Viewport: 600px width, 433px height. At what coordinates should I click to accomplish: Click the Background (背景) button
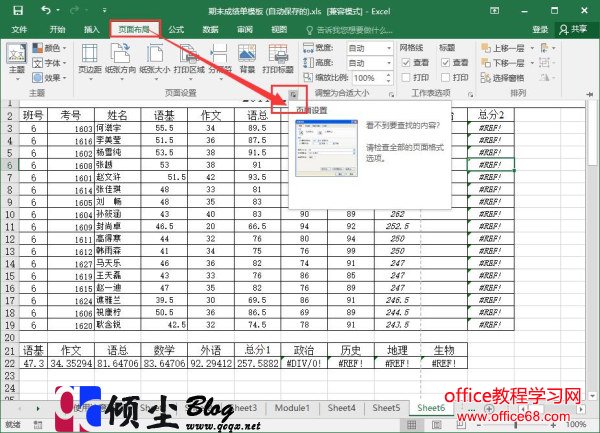click(247, 59)
